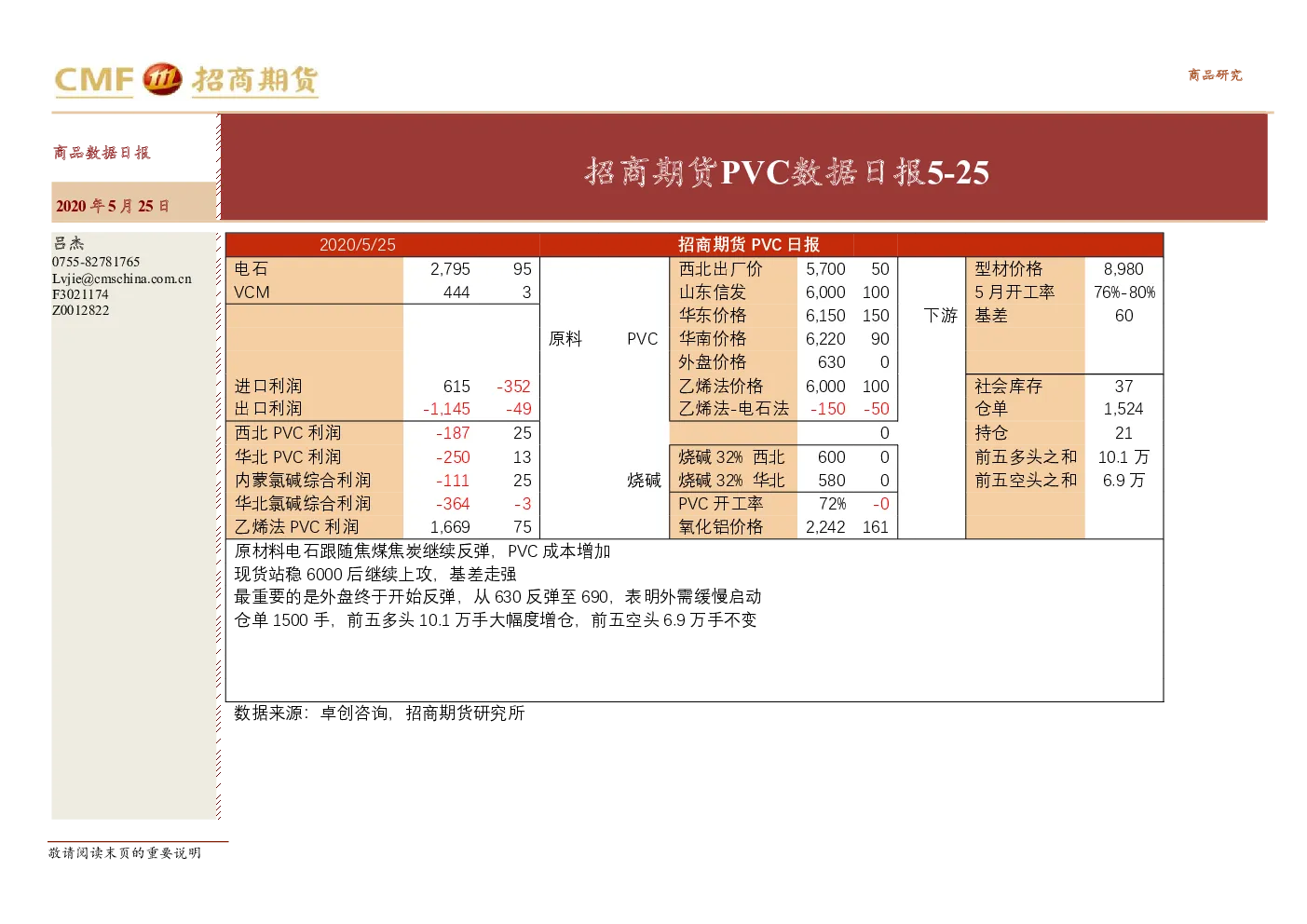Select the 乙烯法-电石法 label
Image resolution: width=1307 pixels, height=924 pixels.
pos(734,409)
